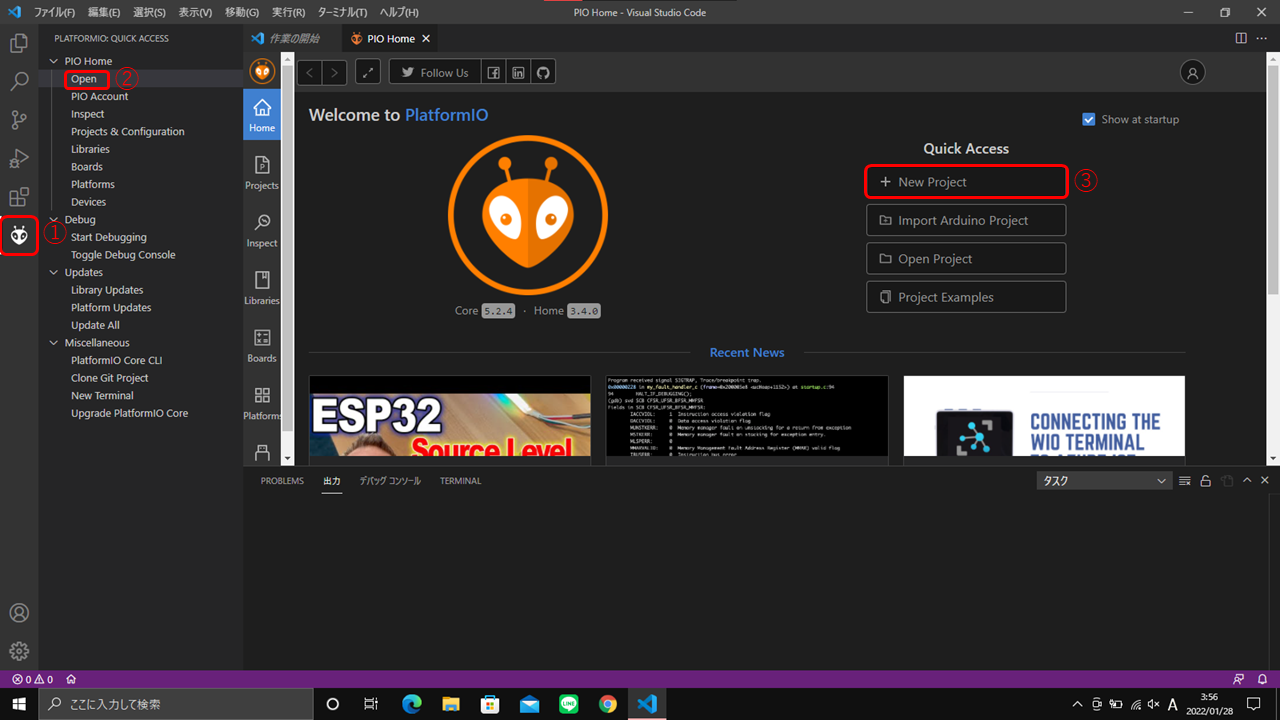Click the Open Project button

966,258
